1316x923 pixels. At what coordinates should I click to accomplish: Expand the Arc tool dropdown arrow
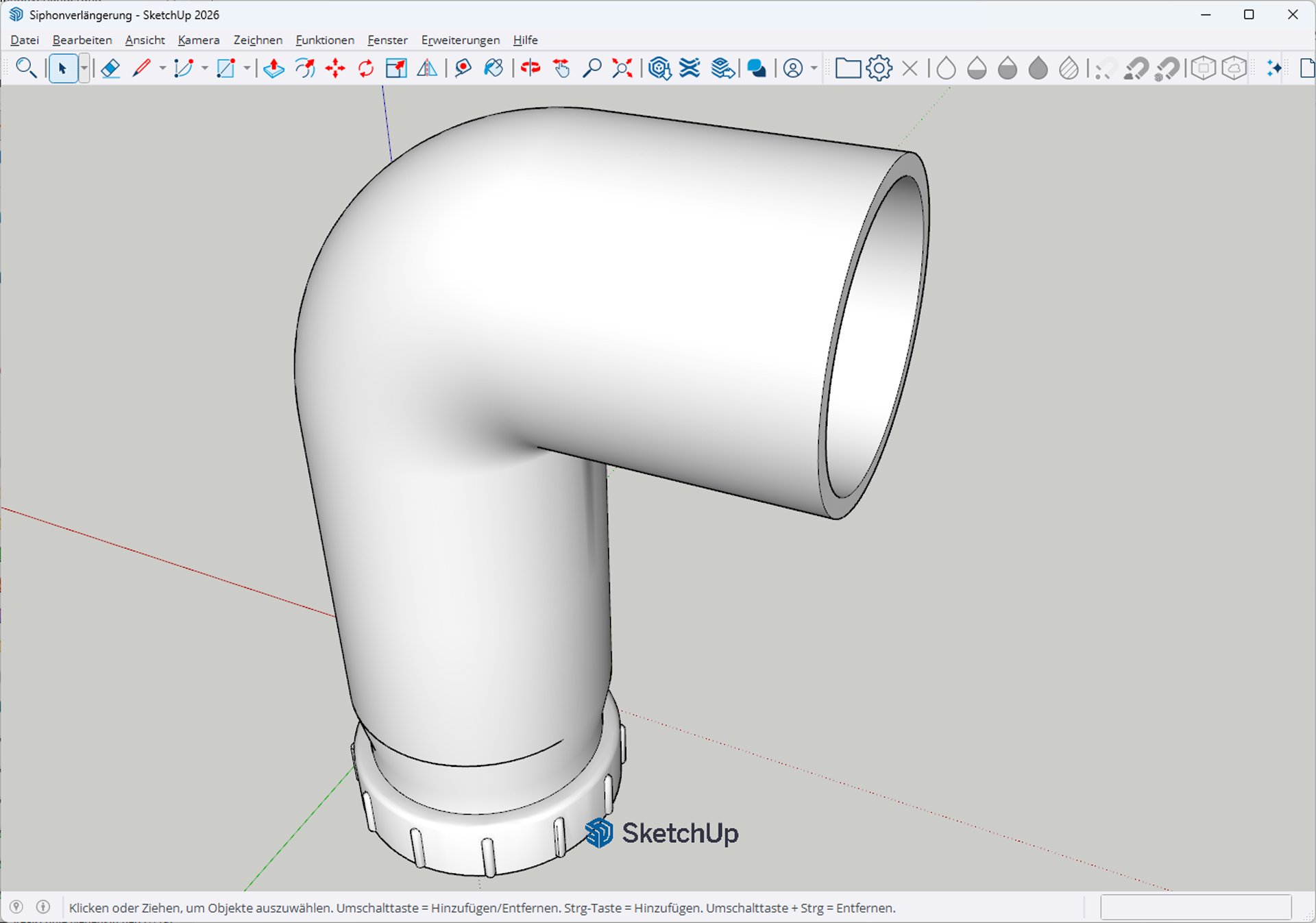click(204, 69)
